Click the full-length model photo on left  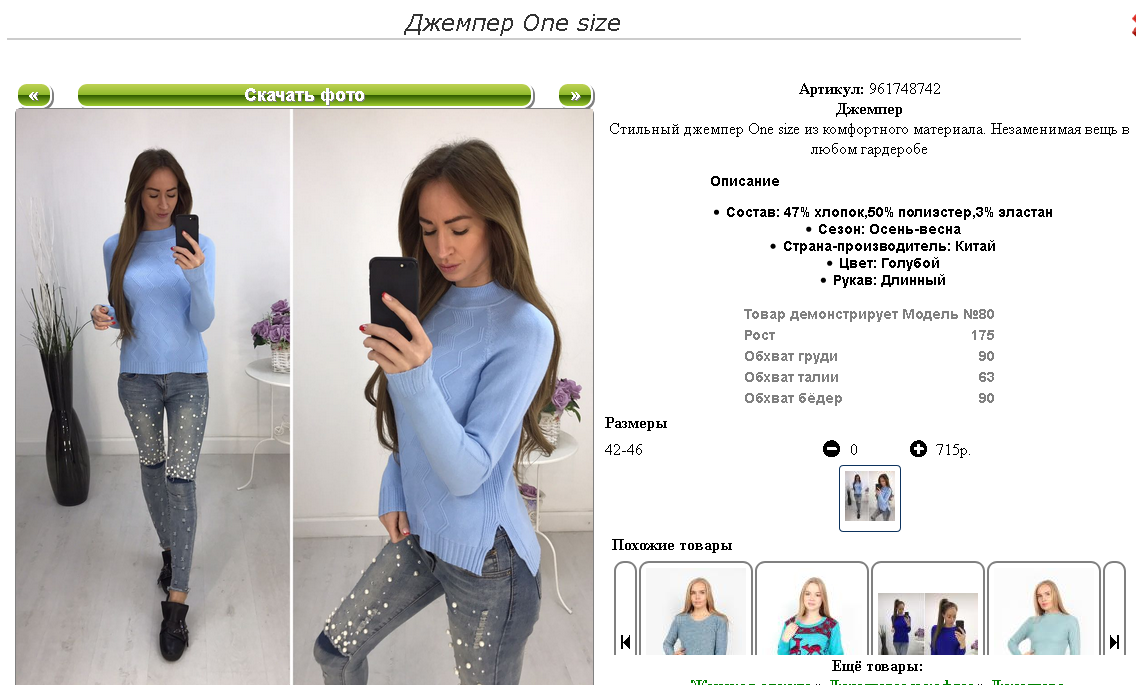tap(153, 397)
